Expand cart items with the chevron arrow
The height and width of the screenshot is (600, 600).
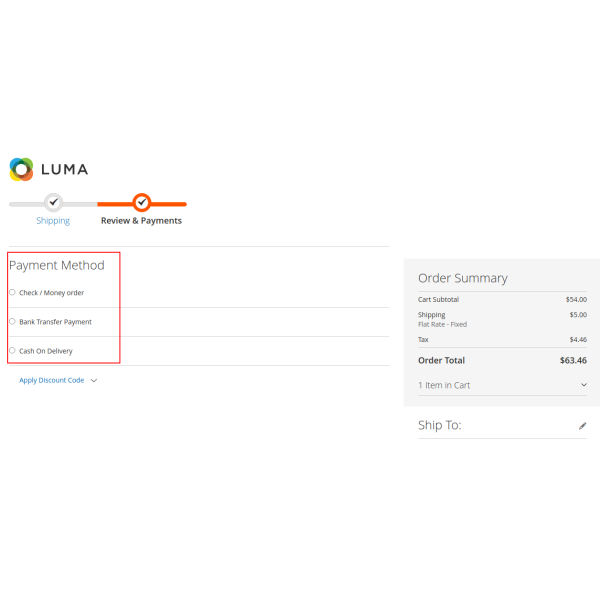click(x=583, y=385)
